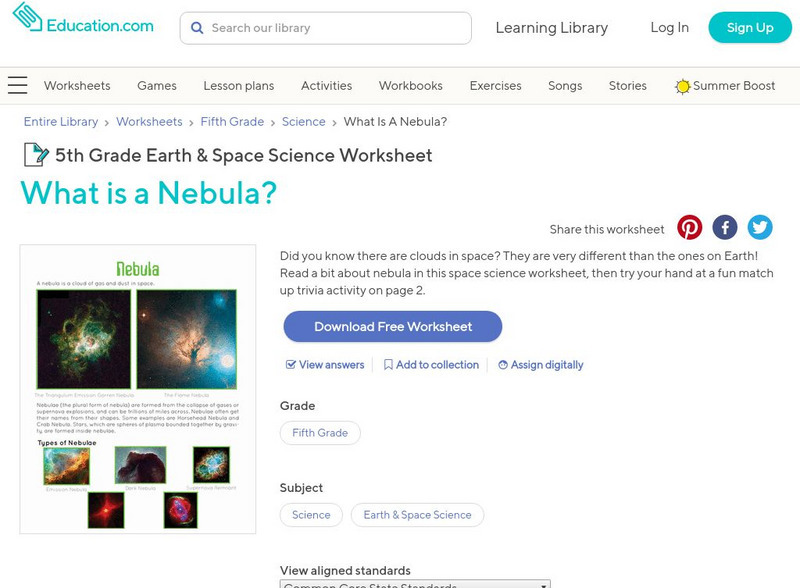Click the magnifier search icon

click(x=197, y=28)
